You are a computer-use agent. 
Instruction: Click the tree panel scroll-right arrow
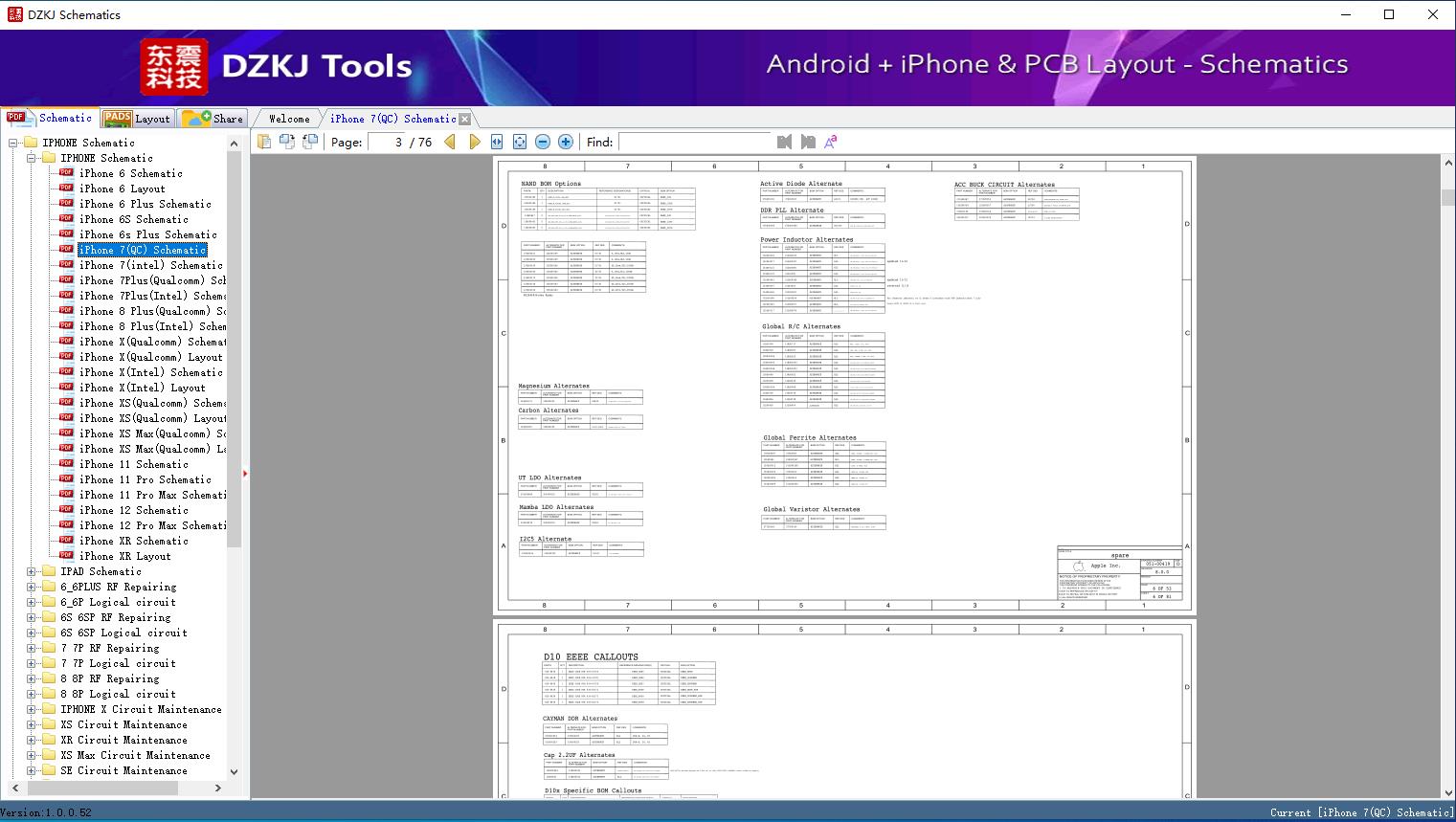218,788
